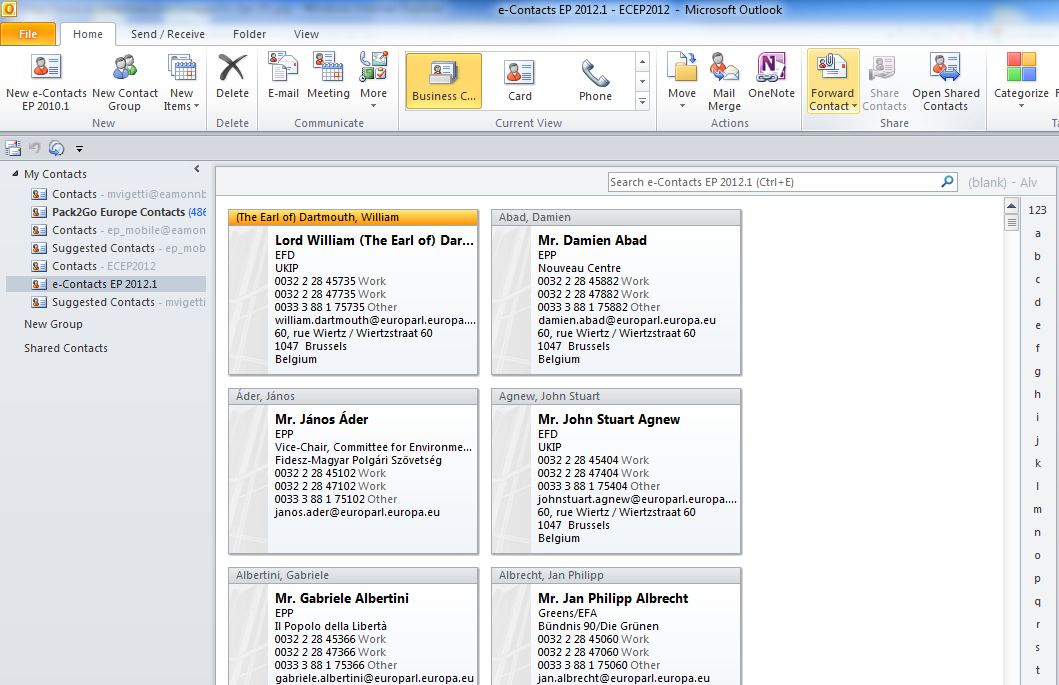Screen dimensions: 1059x685
Task: Select Damien Abad contact card
Action: coord(616,293)
